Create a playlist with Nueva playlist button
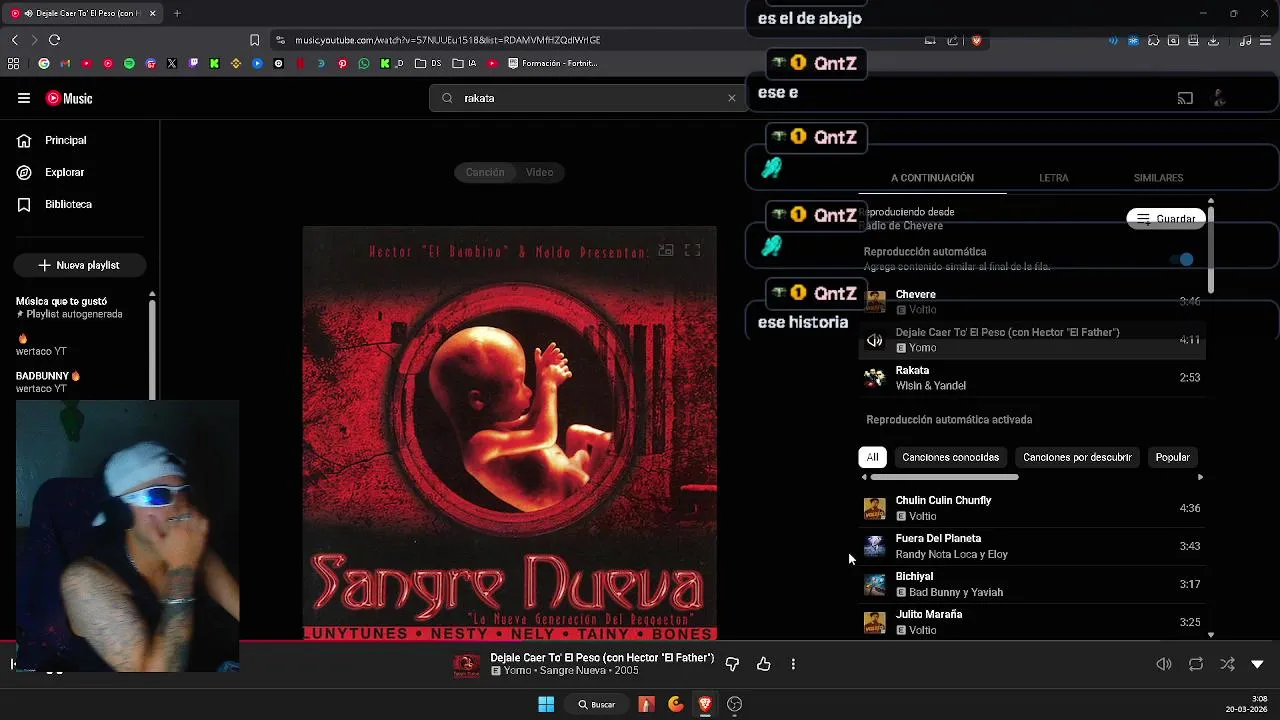 click(79, 265)
